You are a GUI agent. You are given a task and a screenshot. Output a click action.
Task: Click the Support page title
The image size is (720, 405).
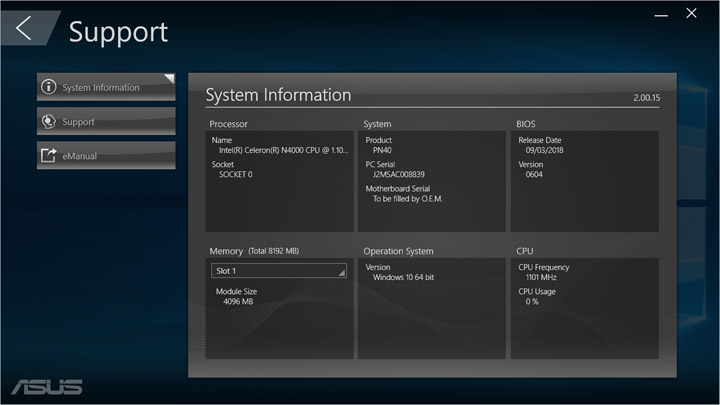118,32
